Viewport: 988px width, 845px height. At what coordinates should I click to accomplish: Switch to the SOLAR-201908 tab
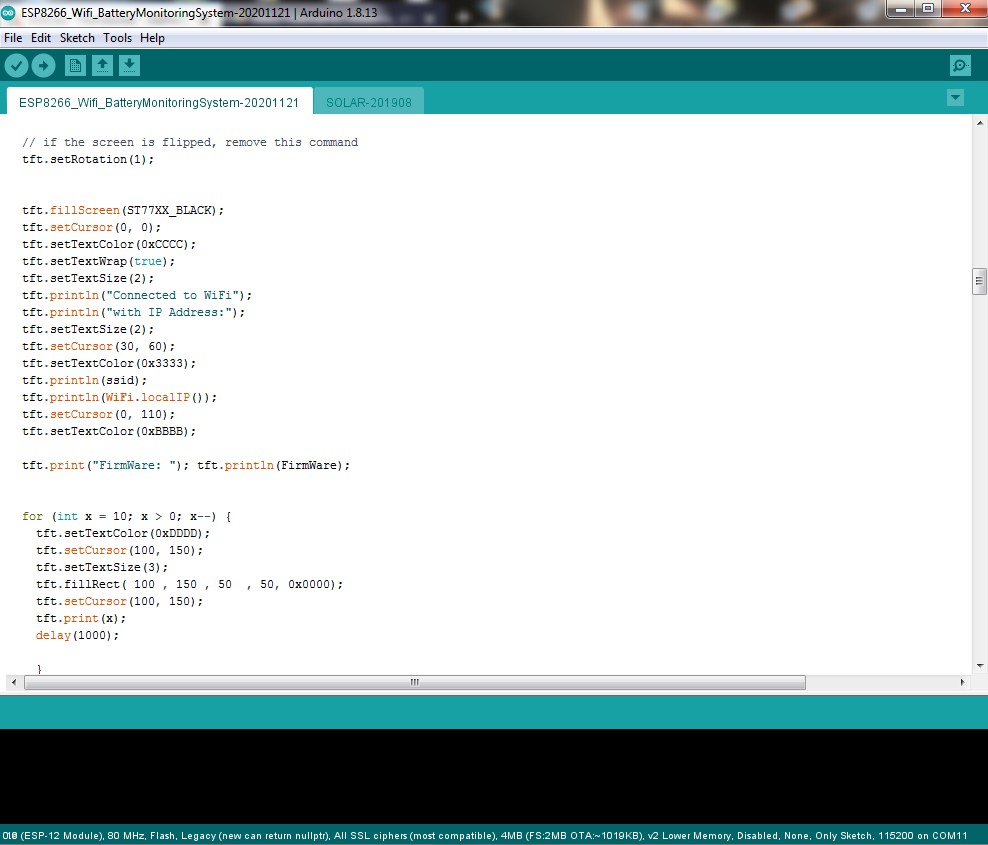(x=369, y=102)
